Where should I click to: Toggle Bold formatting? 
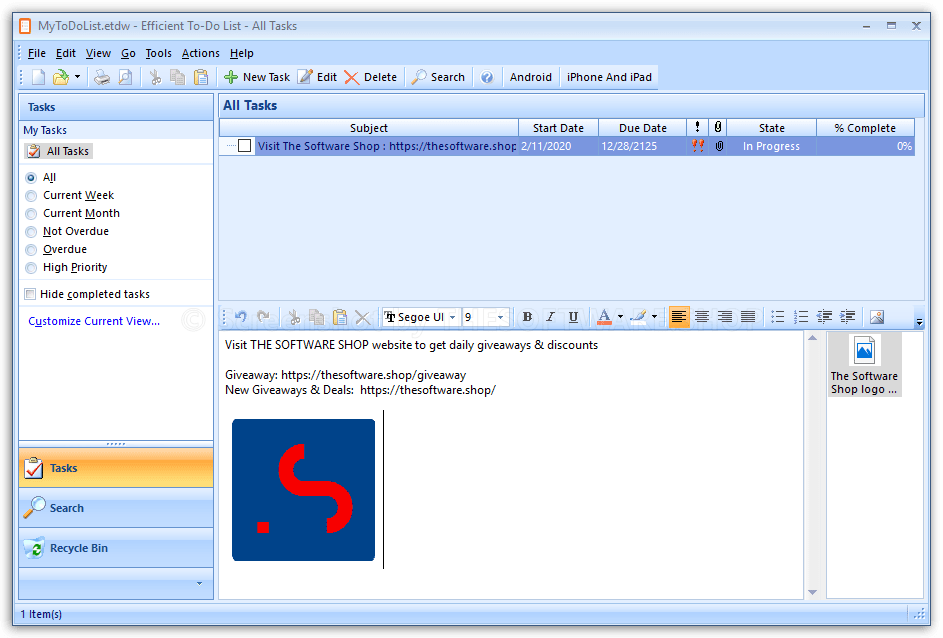(x=527, y=317)
